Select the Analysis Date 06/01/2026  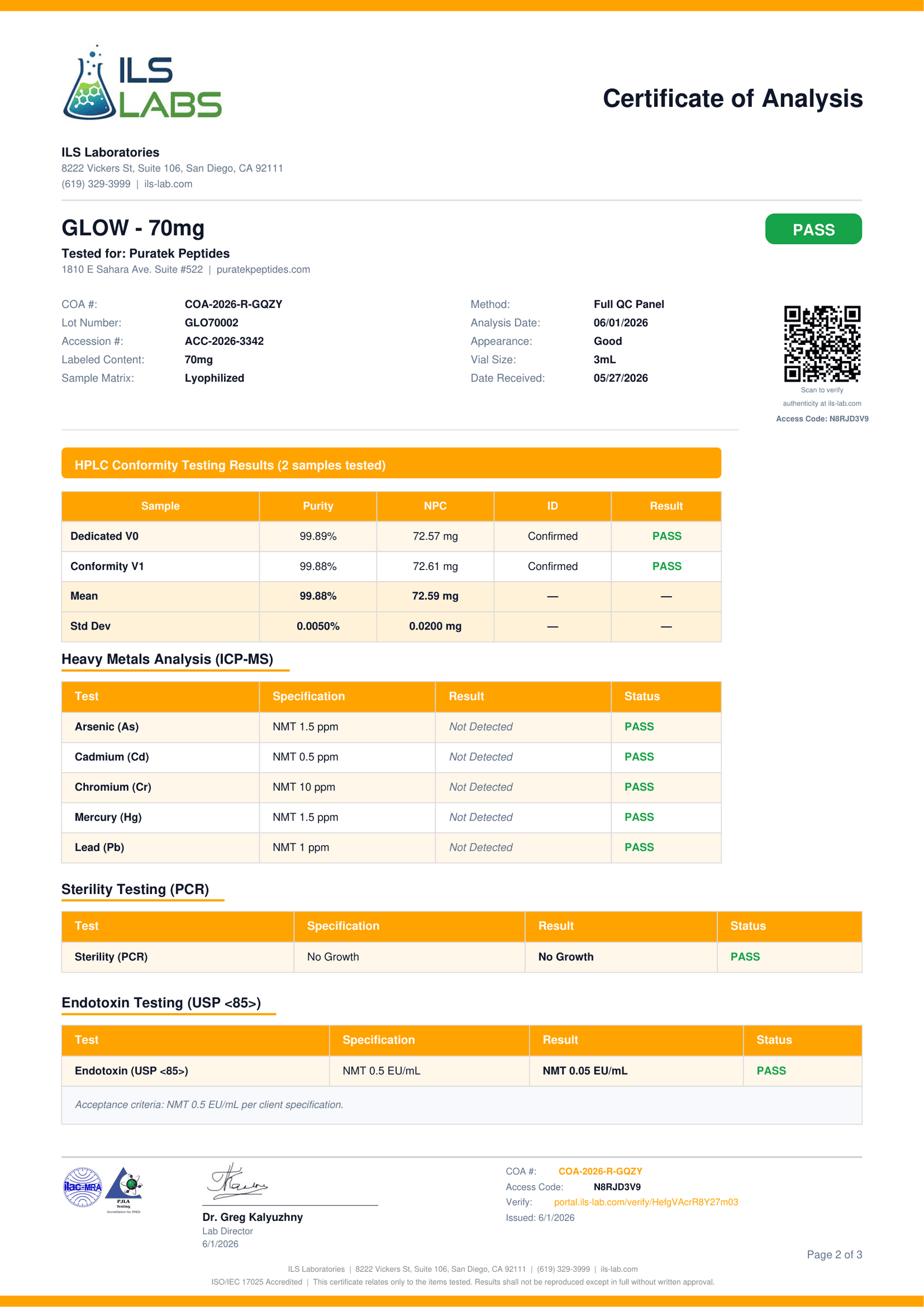(621, 323)
